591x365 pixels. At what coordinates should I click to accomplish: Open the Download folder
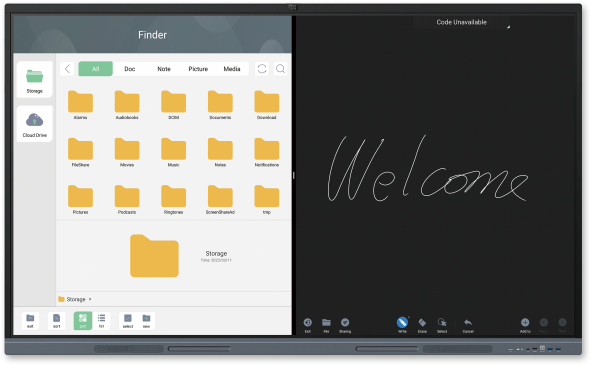click(x=266, y=105)
